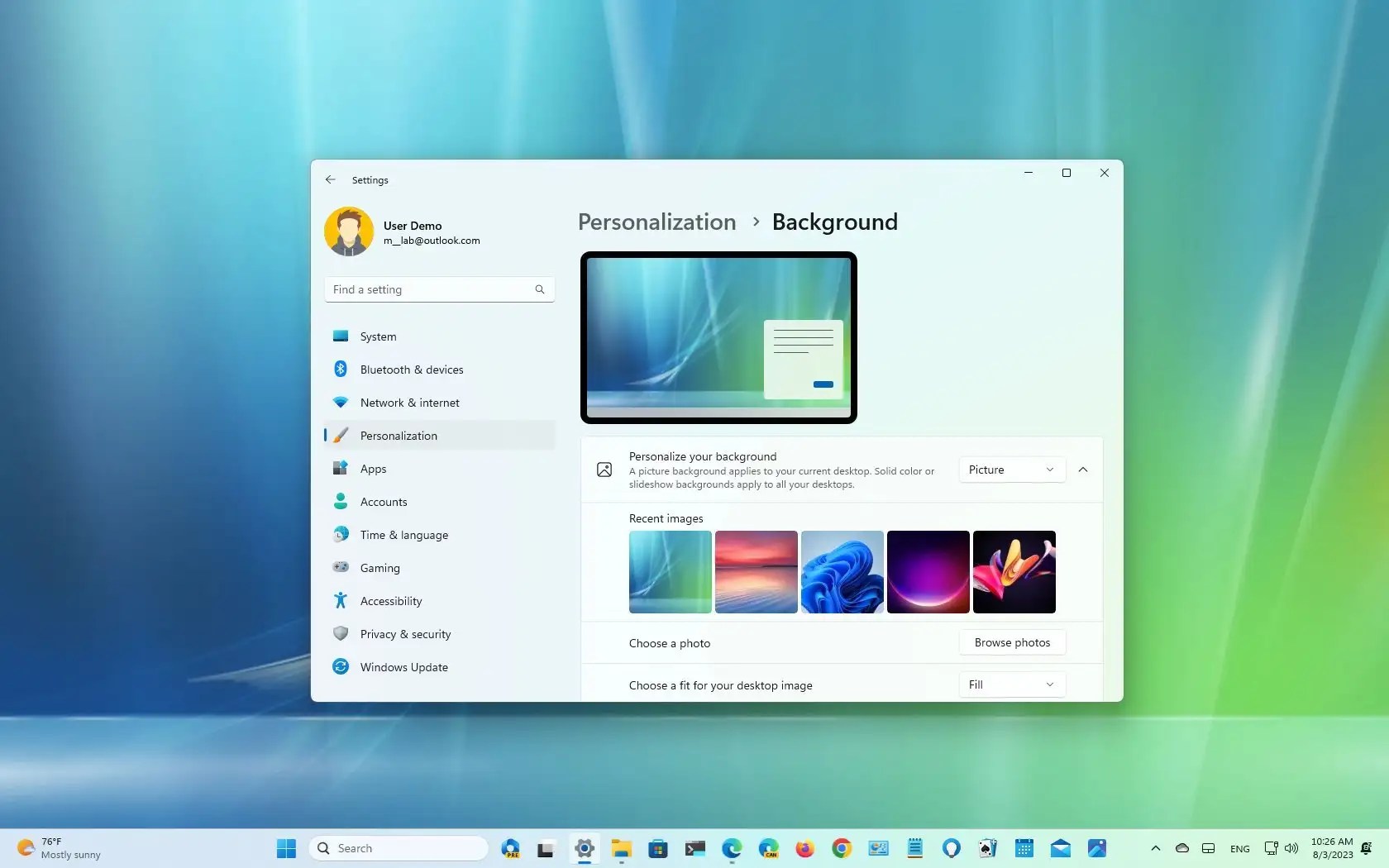Go to Network & internet settings
This screenshot has width=1389, height=868.
coord(439,403)
